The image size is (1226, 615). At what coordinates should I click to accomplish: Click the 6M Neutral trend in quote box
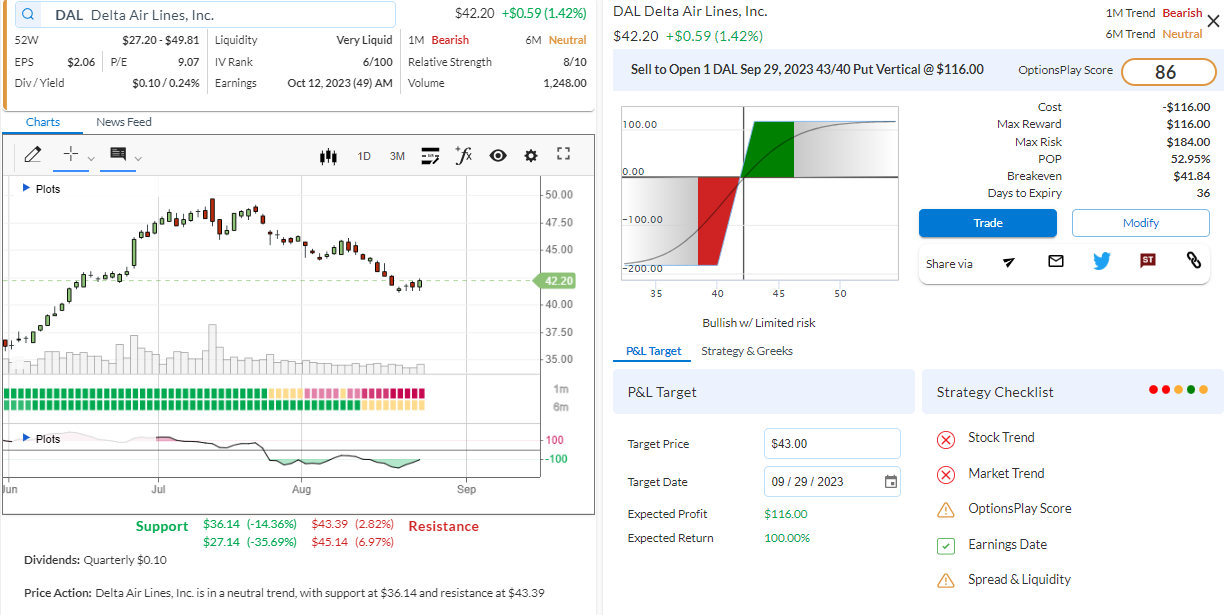pos(567,40)
